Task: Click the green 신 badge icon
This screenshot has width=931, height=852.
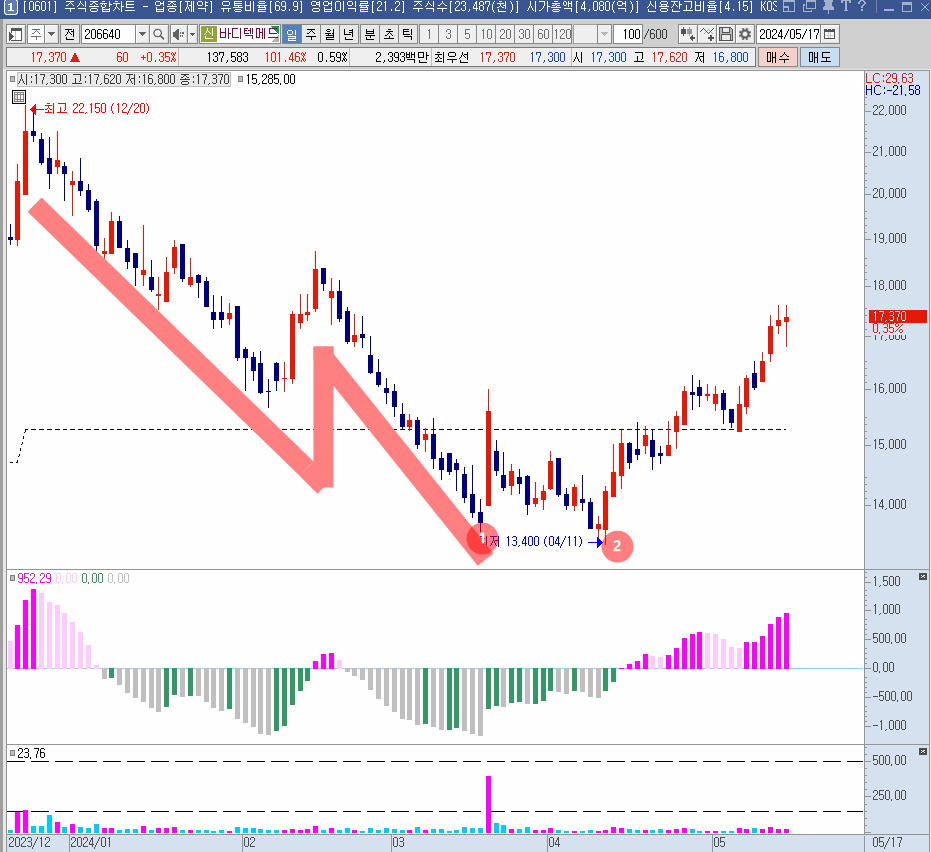Action: coord(208,34)
